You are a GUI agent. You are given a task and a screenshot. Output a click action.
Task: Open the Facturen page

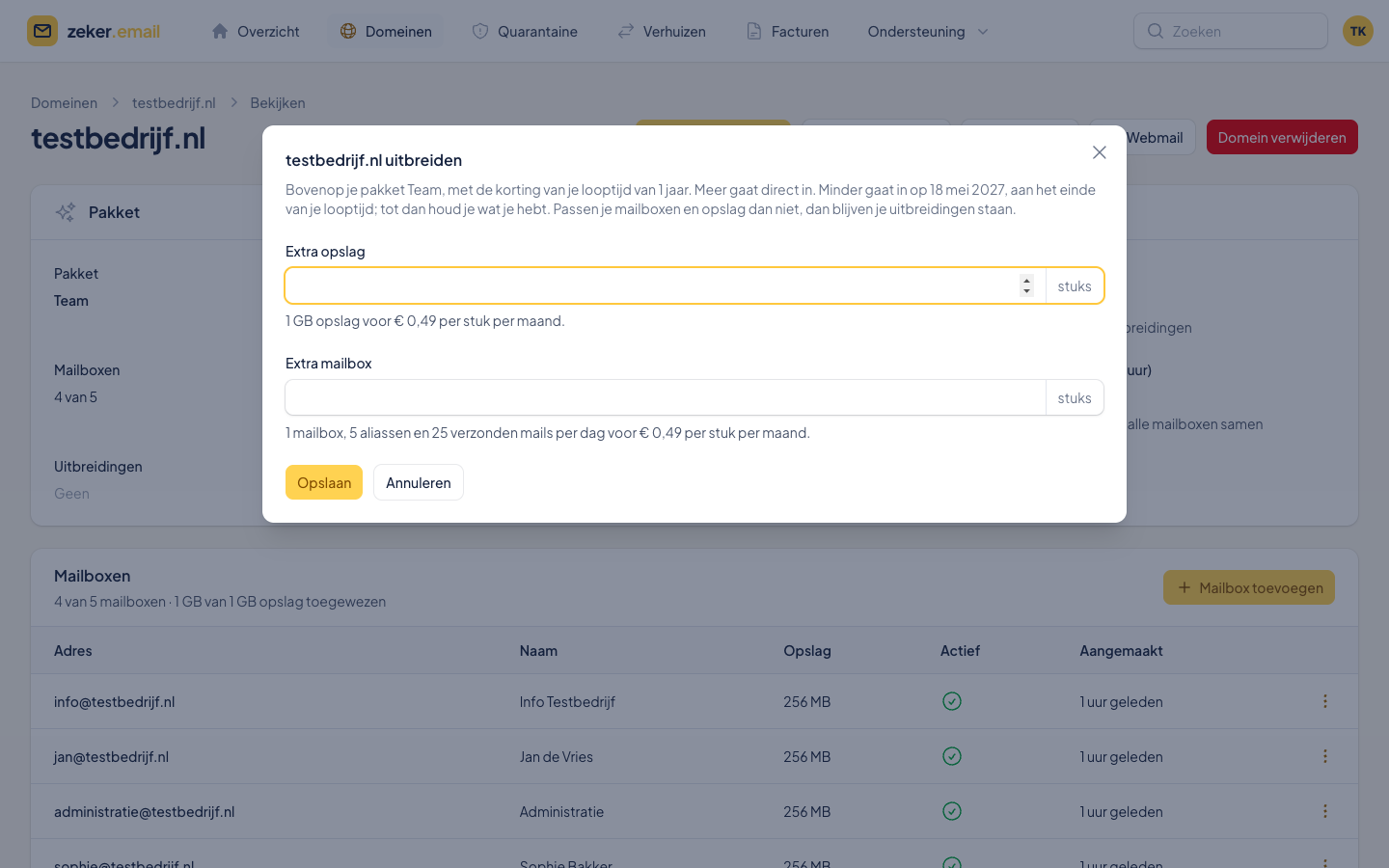(x=787, y=31)
